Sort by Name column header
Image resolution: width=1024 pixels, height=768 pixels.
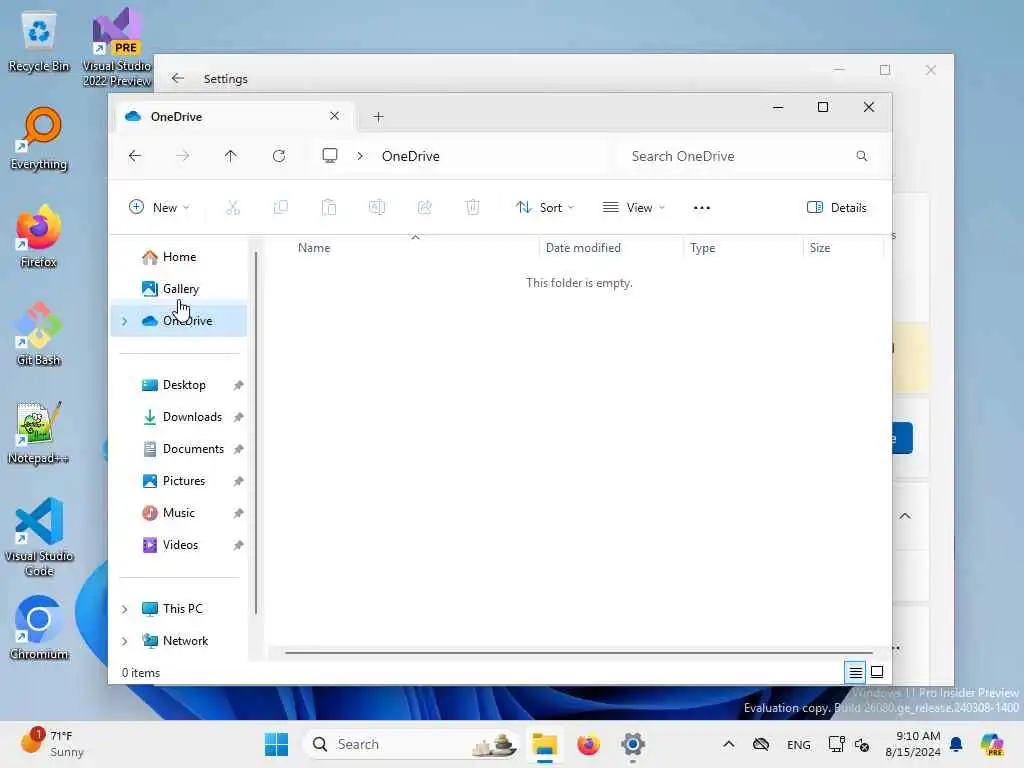415,248
